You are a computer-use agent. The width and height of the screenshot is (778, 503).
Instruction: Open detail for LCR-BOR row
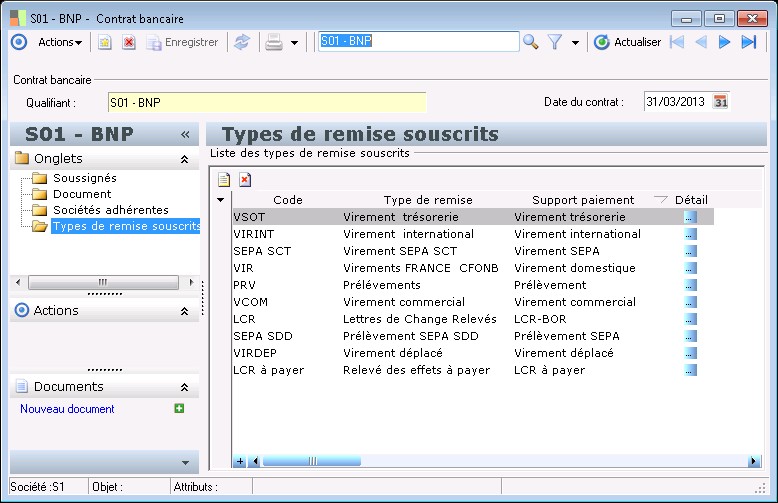690,319
